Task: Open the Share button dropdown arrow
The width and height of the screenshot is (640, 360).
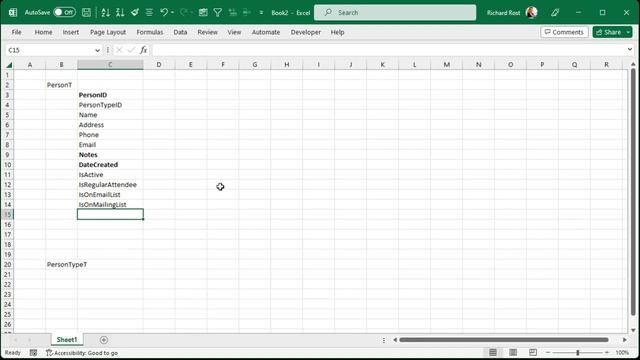Action: 628,32
